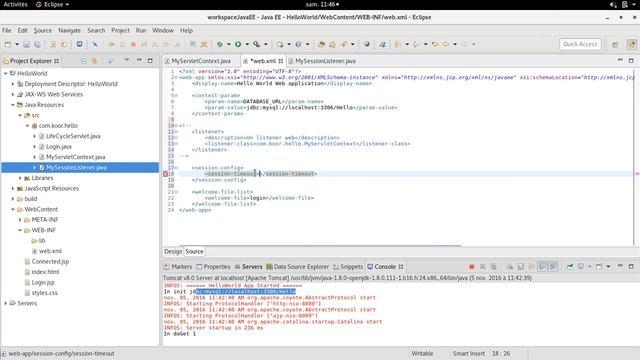The width and height of the screenshot is (640, 360).
Task: Open the Markers view tab
Action: [x=178, y=267]
